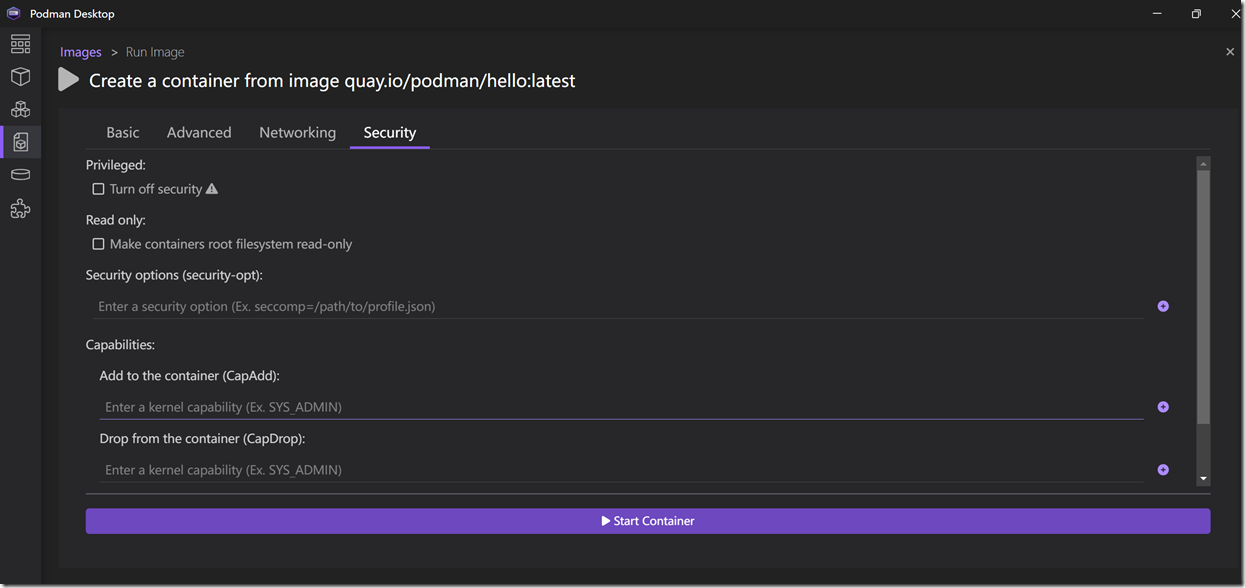
Task: Click the plus icon beside CapDrop field
Action: point(1163,470)
